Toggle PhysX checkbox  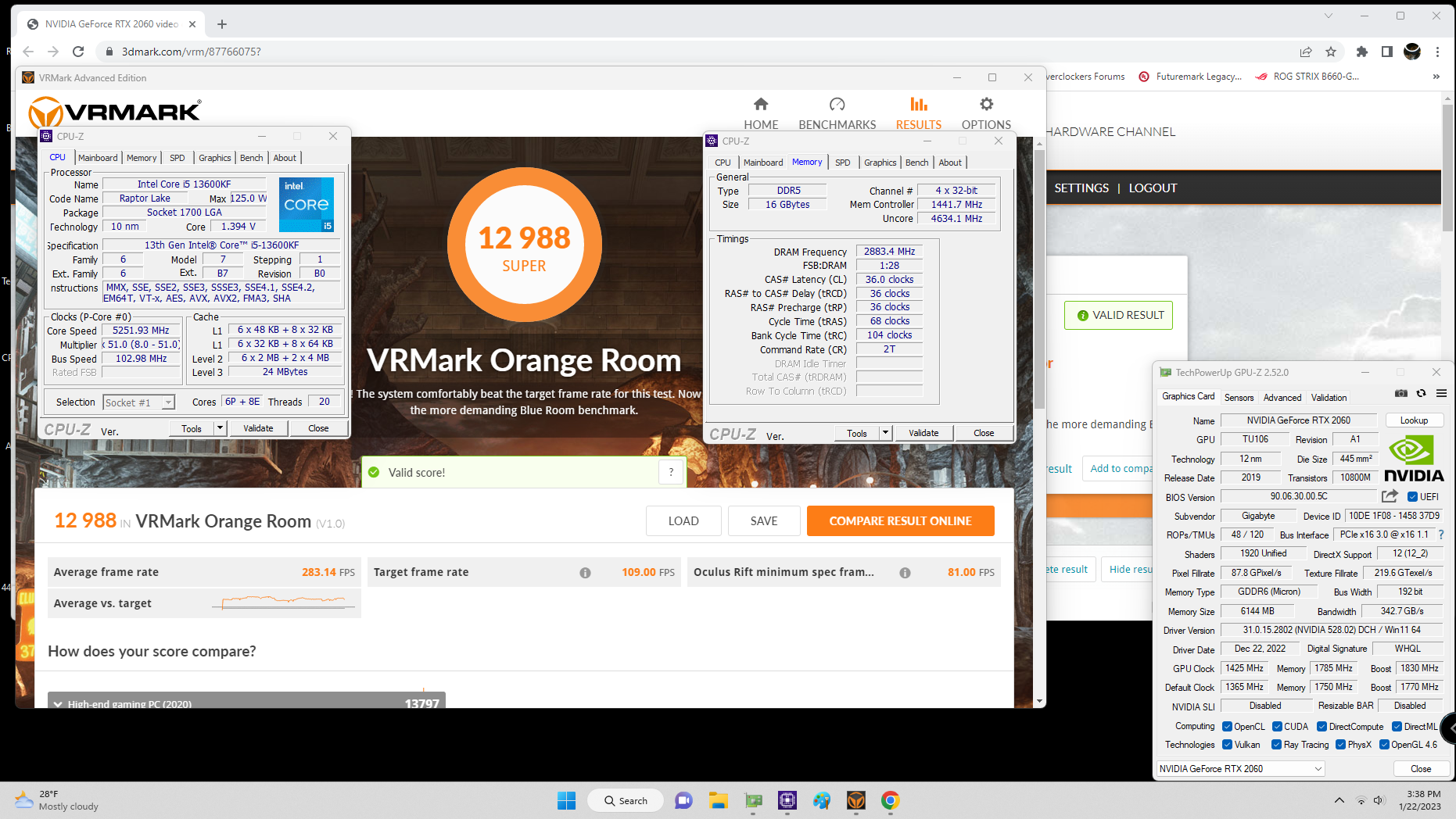click(1340, 745)
